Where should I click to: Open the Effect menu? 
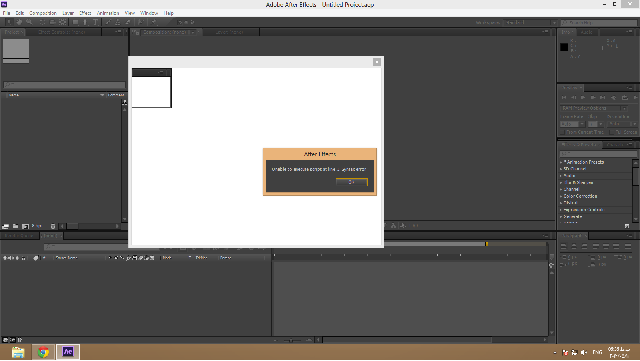click(85, 13)
